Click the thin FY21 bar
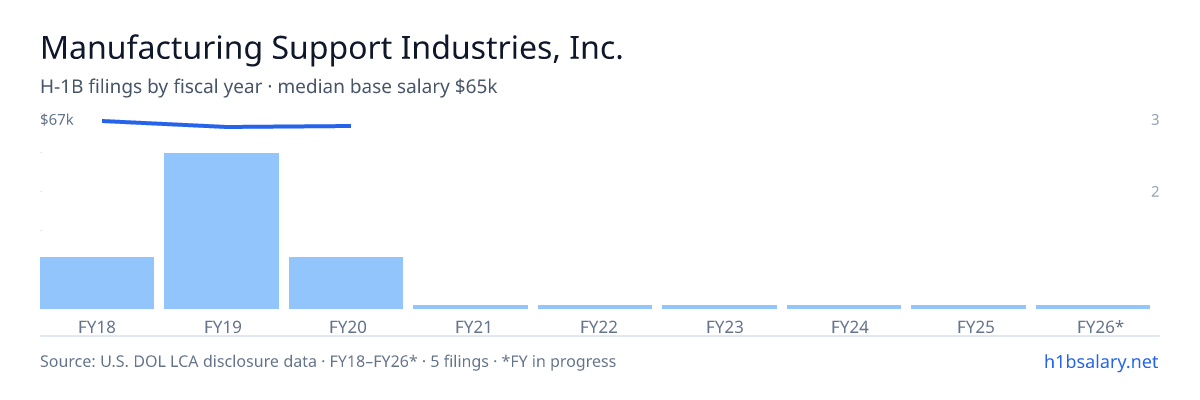 pyautogui.click(x=470, y=307)
